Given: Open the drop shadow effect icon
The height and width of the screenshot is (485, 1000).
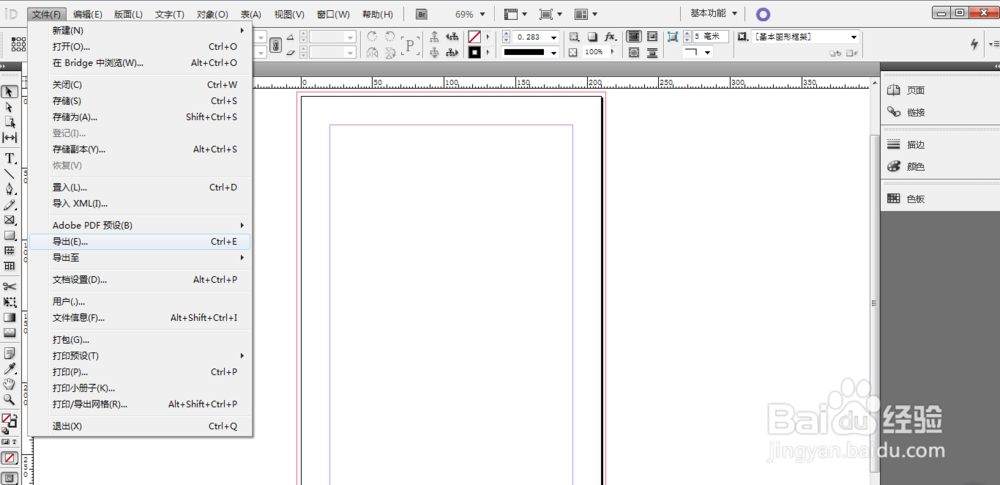Looking at the screenshot, I should pos(591,37).
